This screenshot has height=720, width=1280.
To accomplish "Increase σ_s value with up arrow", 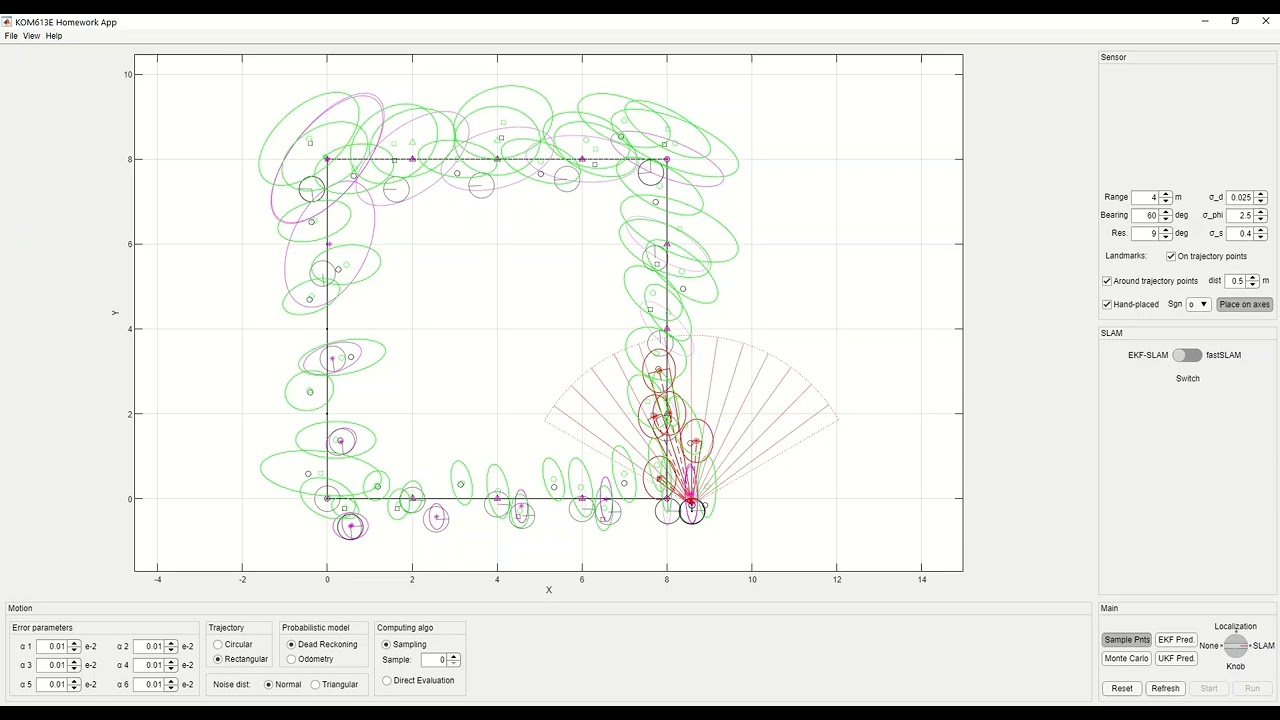I will pos(1261,230).
